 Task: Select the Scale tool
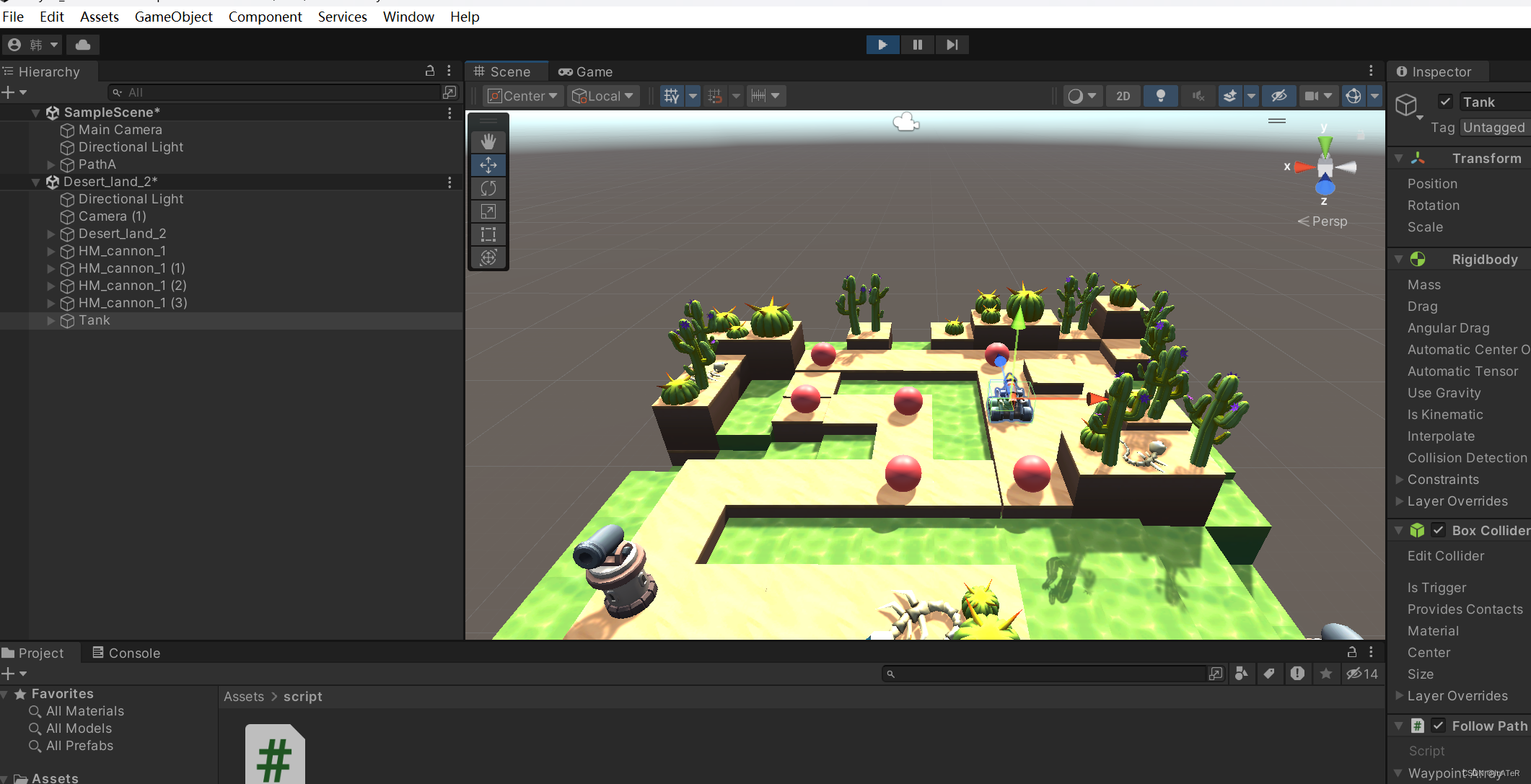point(488,211)
